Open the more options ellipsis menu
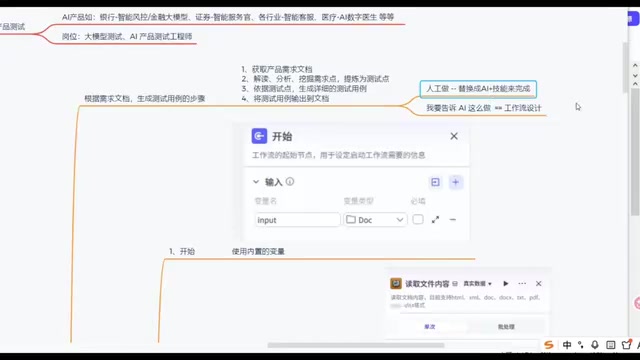Viewport: 640px width, 360px height. click(x=522, y=284)
